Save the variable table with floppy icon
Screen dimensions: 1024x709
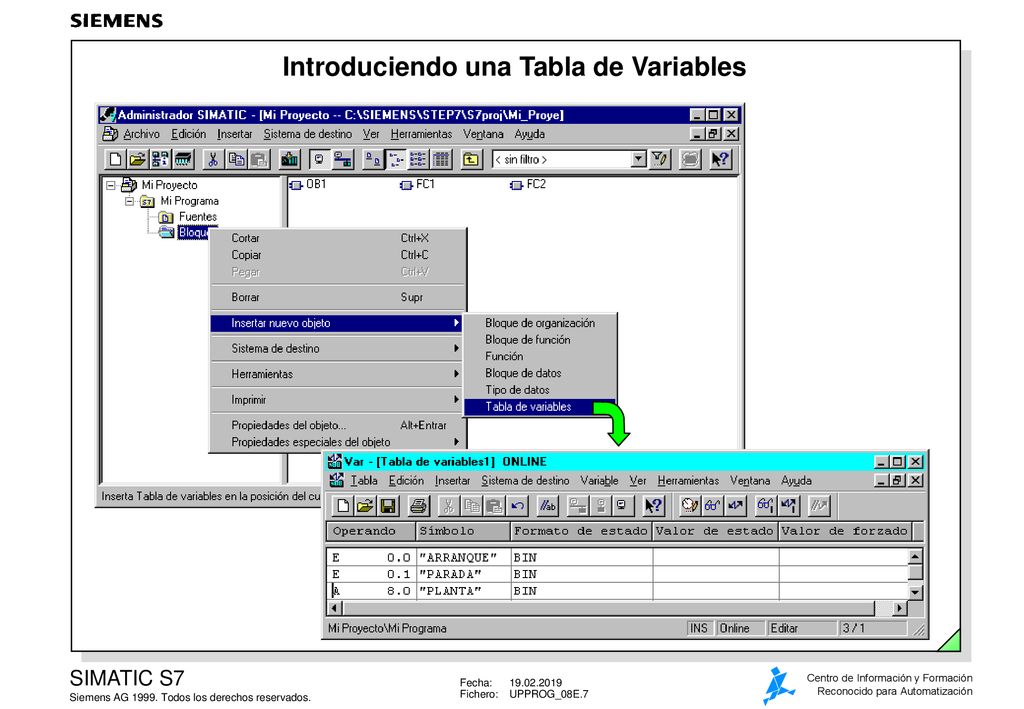(x=388, y=505)
